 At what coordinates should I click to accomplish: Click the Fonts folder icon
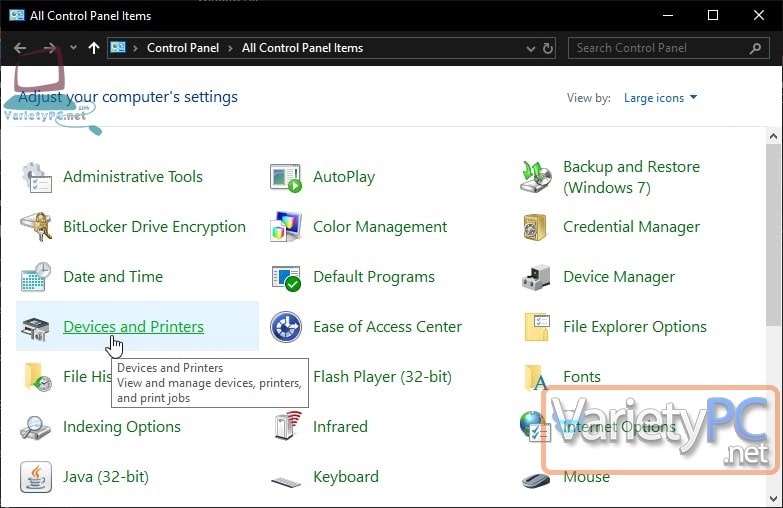[x=536, y=378]
